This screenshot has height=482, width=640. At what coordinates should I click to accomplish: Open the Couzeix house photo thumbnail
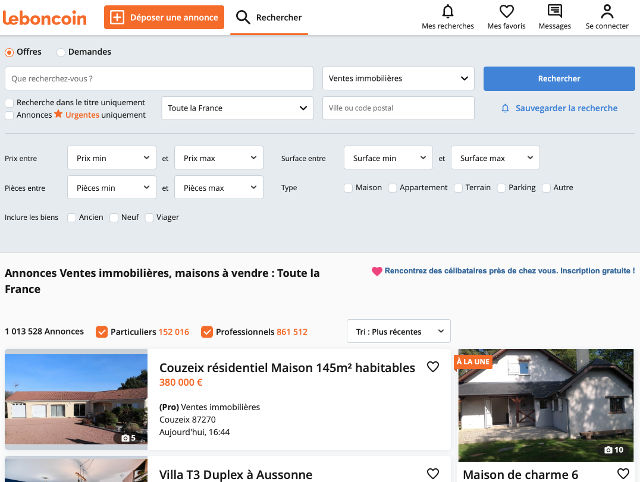coord(76,399)
